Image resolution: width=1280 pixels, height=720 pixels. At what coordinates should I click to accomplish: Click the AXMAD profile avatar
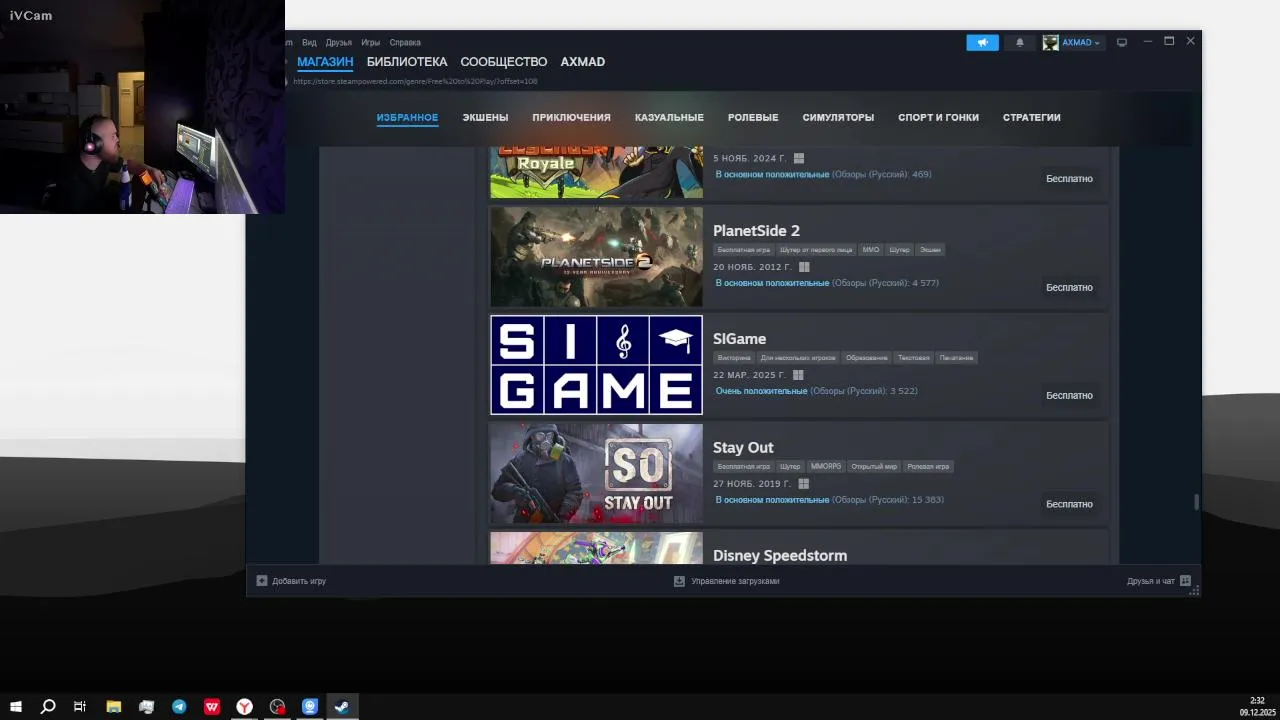point(1050,42)
